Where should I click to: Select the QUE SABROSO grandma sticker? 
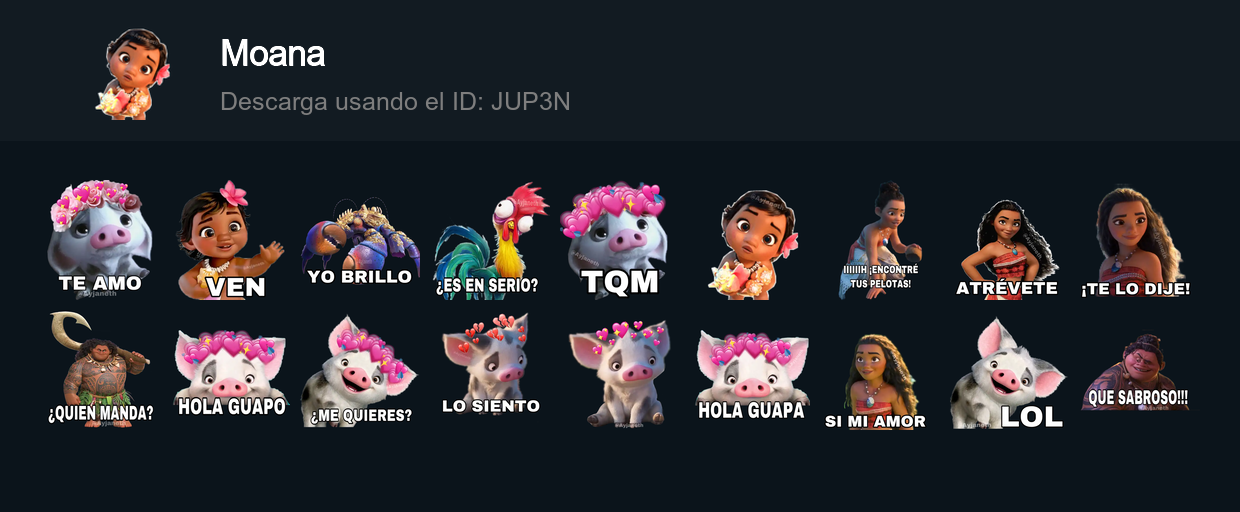1136,372
